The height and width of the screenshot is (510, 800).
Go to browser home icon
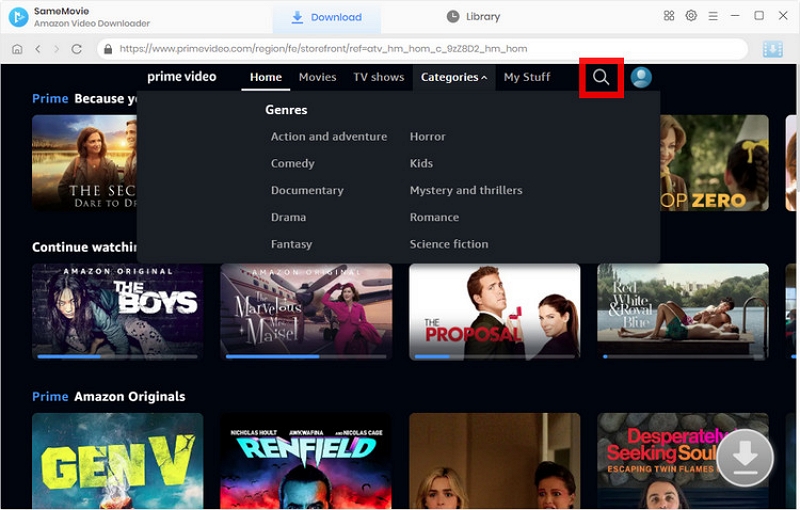pos(17,49)
